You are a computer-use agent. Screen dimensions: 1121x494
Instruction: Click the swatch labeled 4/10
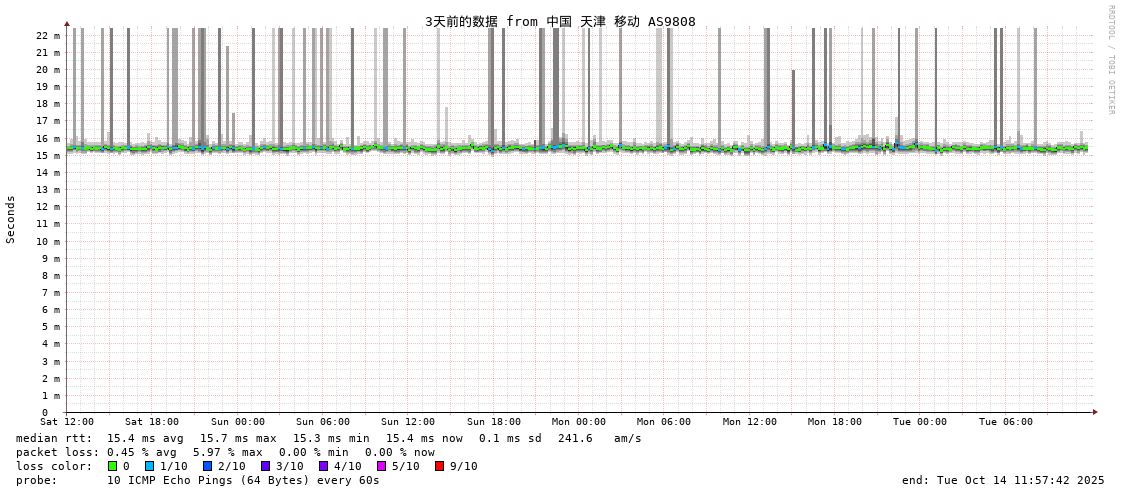tap(323, 466)
